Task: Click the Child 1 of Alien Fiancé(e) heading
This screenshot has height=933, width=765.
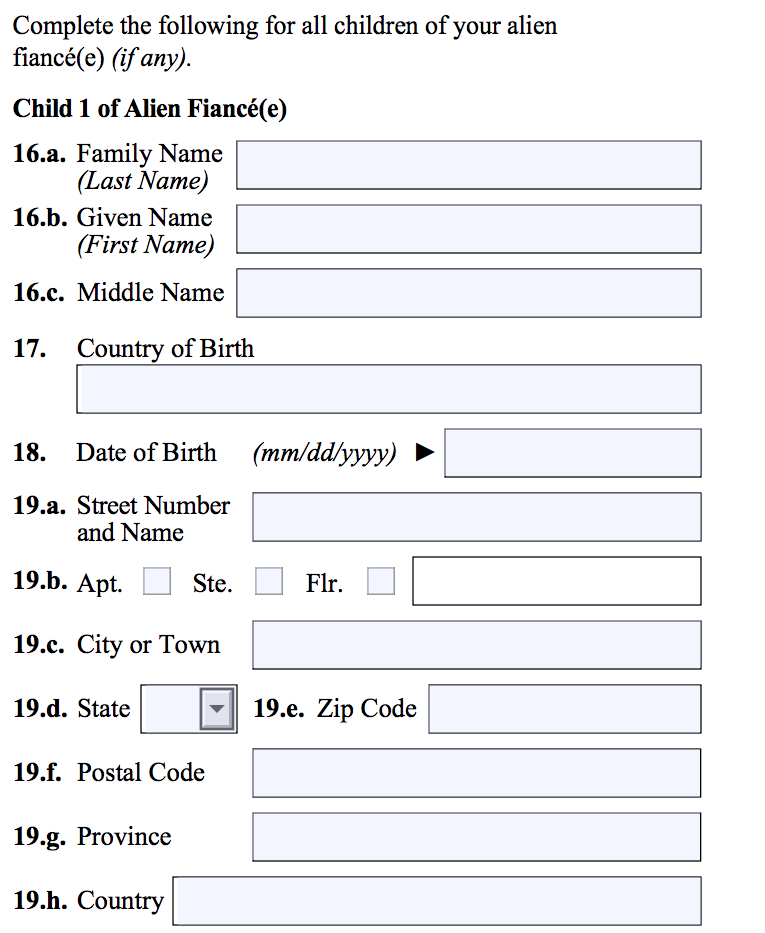Action: tap(150, 109)
